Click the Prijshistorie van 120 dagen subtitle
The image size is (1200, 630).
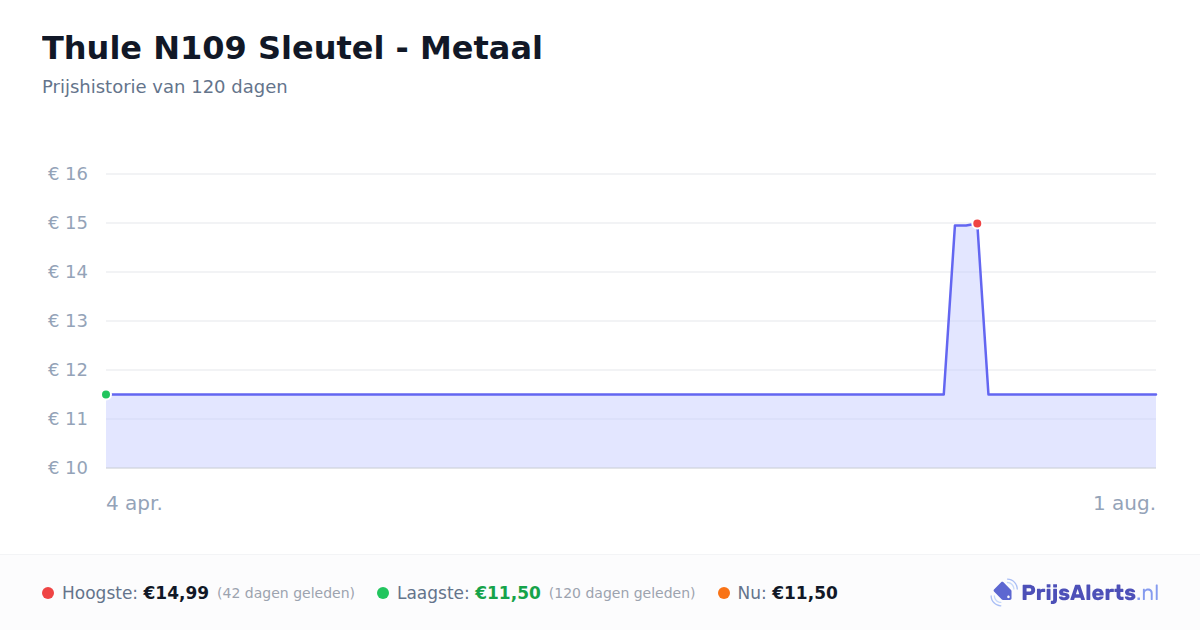165,87
